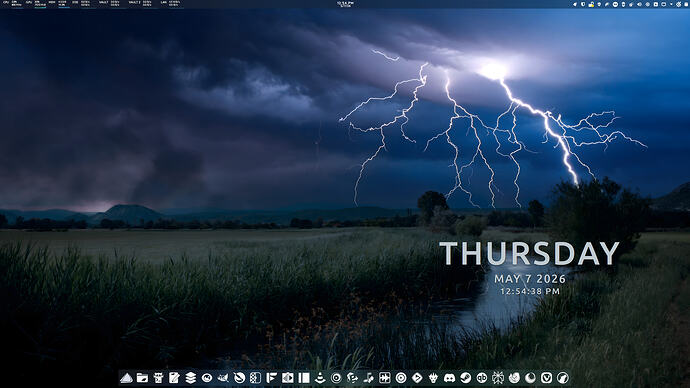Click the LAN network monitor
Viewport: 690px width, 388px height.
(171, 4)
